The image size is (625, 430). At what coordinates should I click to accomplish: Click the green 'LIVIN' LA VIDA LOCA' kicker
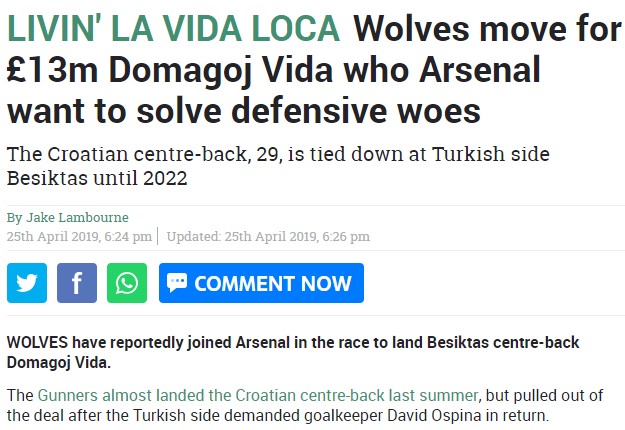pyautogui.click(x=173, y=29)
